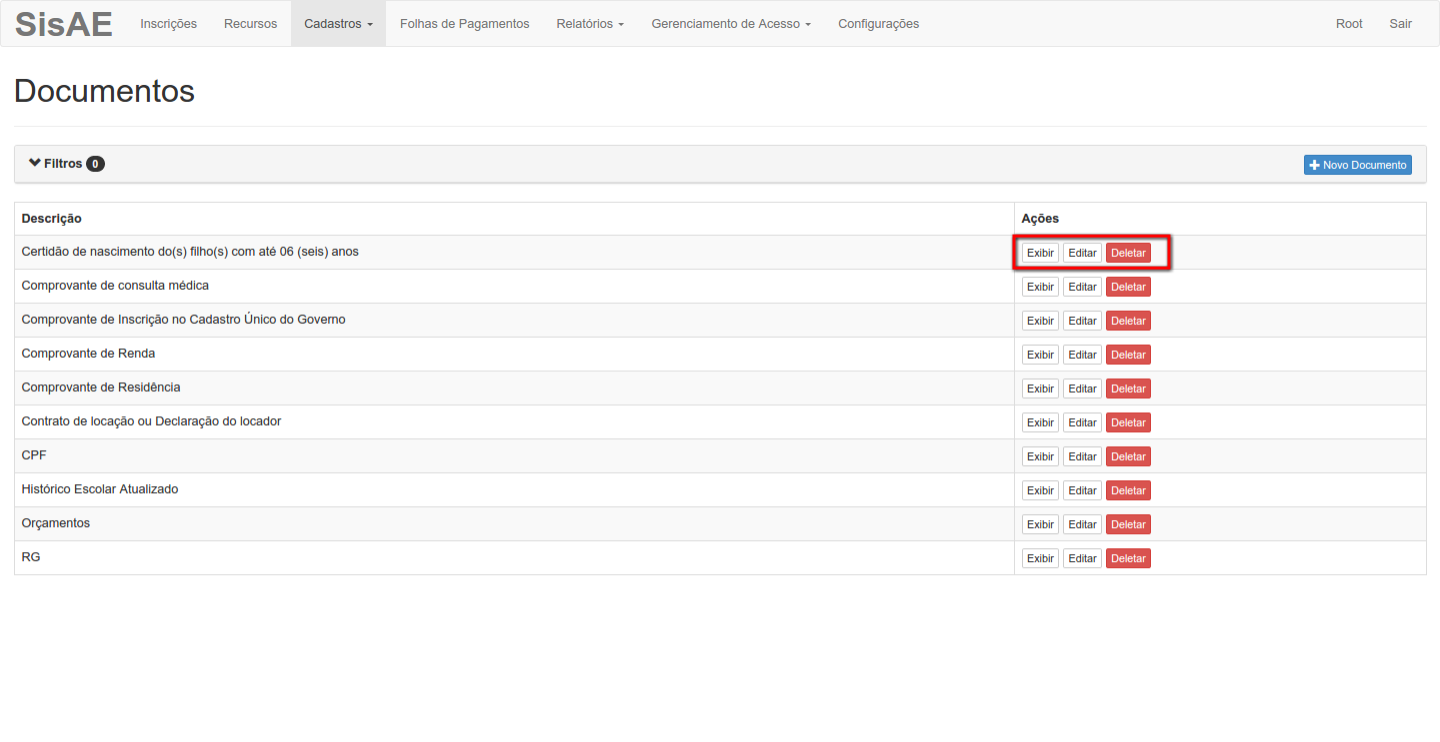Click the Documentos page heading

pos(104,91)
